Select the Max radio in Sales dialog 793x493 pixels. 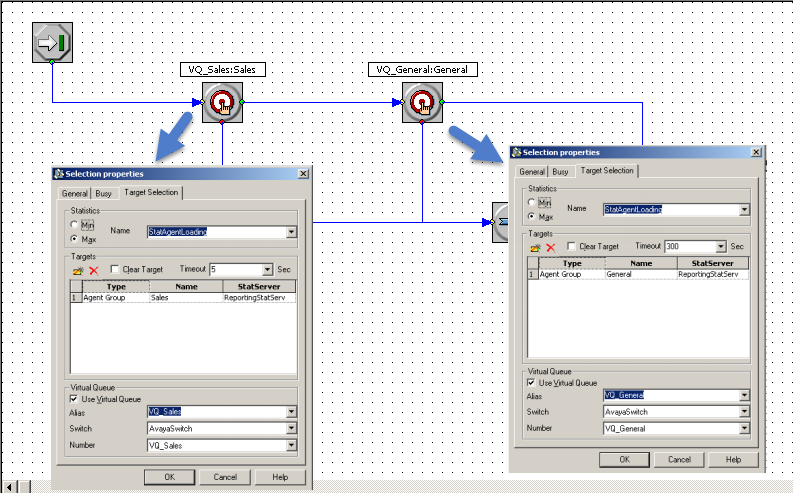click(74, 239)
